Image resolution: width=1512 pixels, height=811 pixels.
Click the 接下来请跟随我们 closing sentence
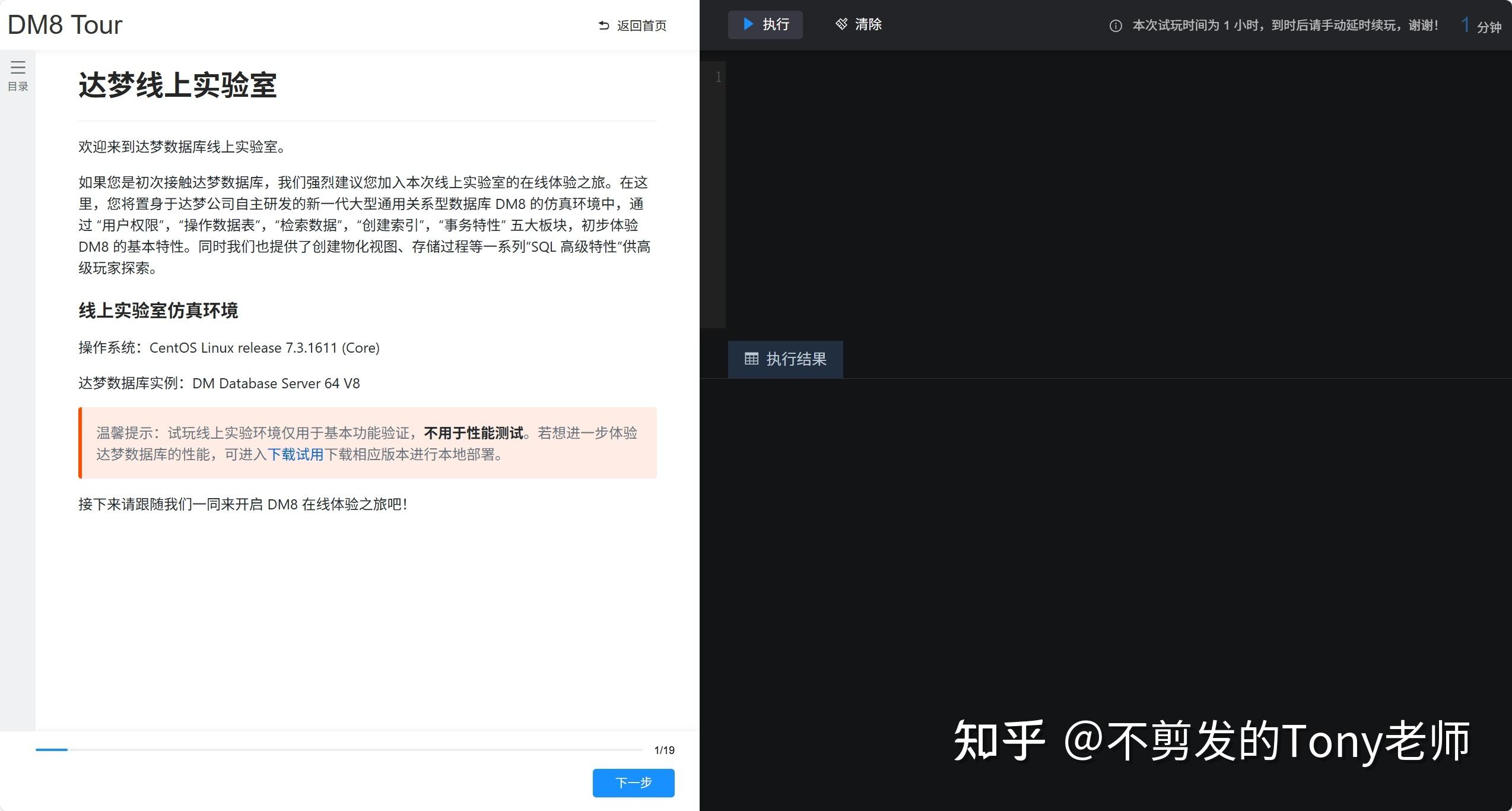pos(243,505)
